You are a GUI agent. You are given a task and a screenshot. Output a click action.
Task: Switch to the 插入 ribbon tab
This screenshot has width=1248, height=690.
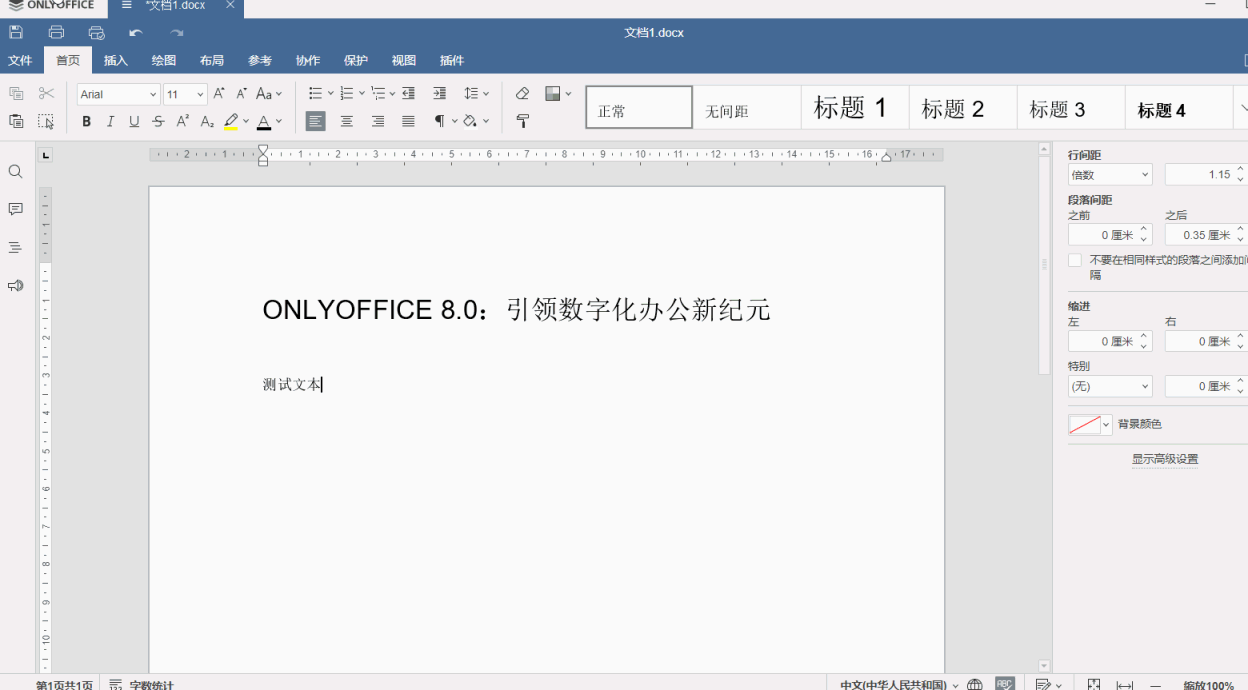click(x=115, y=60)
